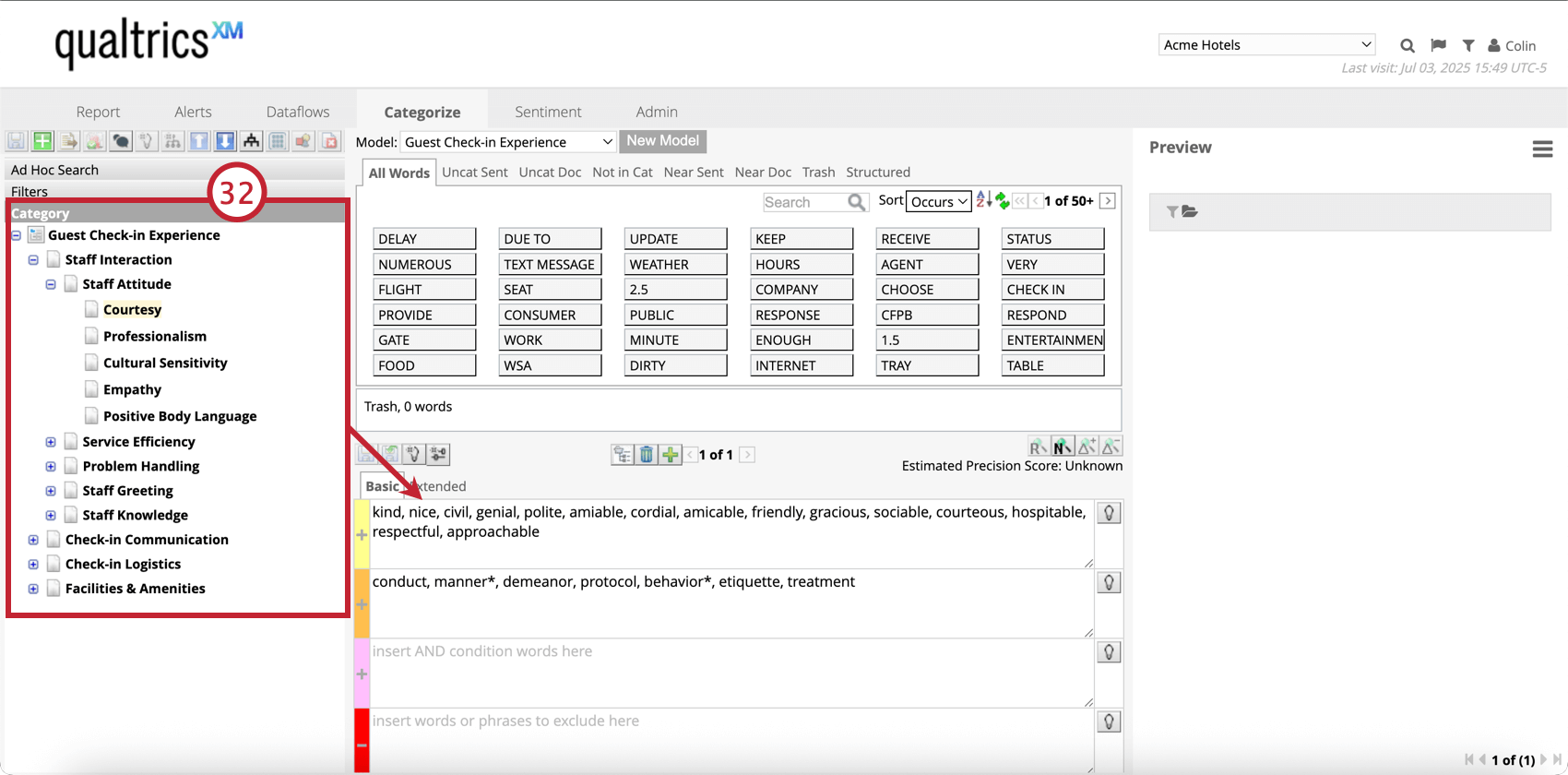1568x775 pixels.
Task: Toggle A-Z sort order icon
Action: tap(983, 200)
